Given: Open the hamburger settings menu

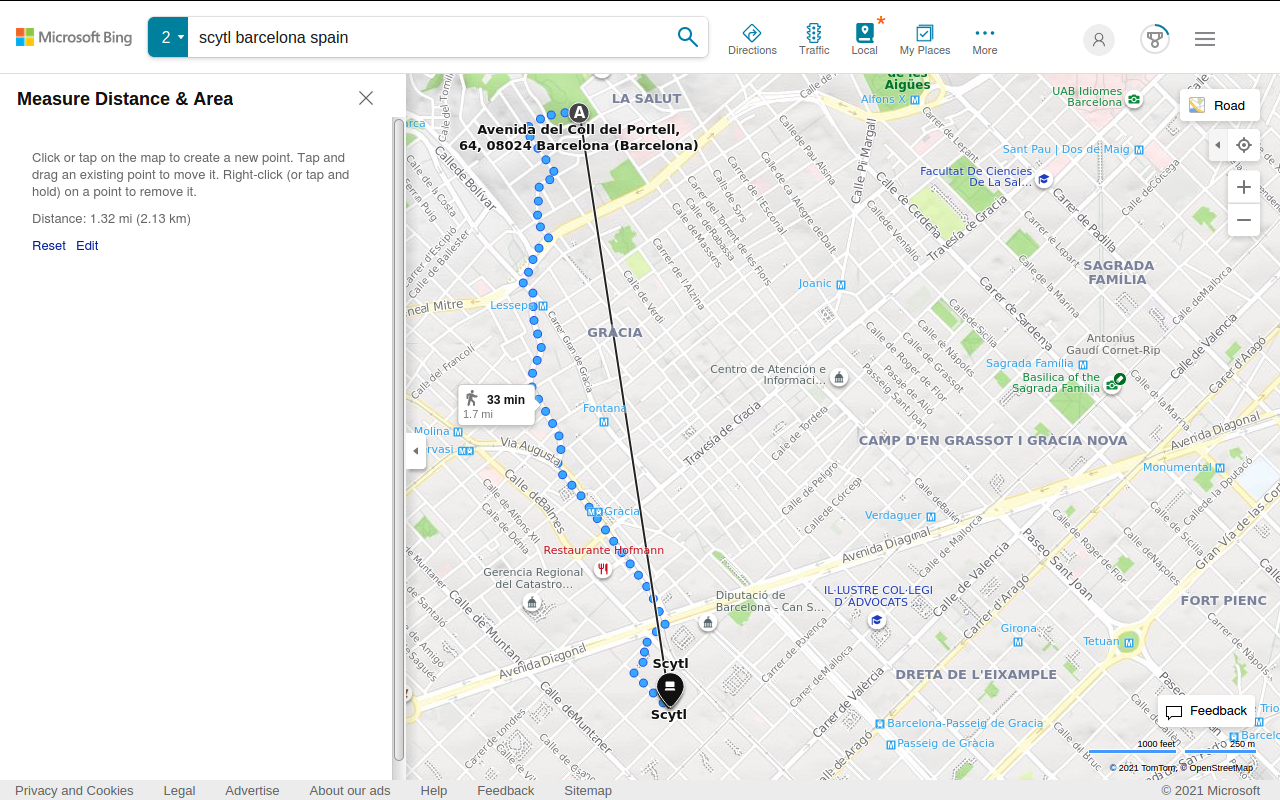Looking at the screenshot, I should 1205,39.
